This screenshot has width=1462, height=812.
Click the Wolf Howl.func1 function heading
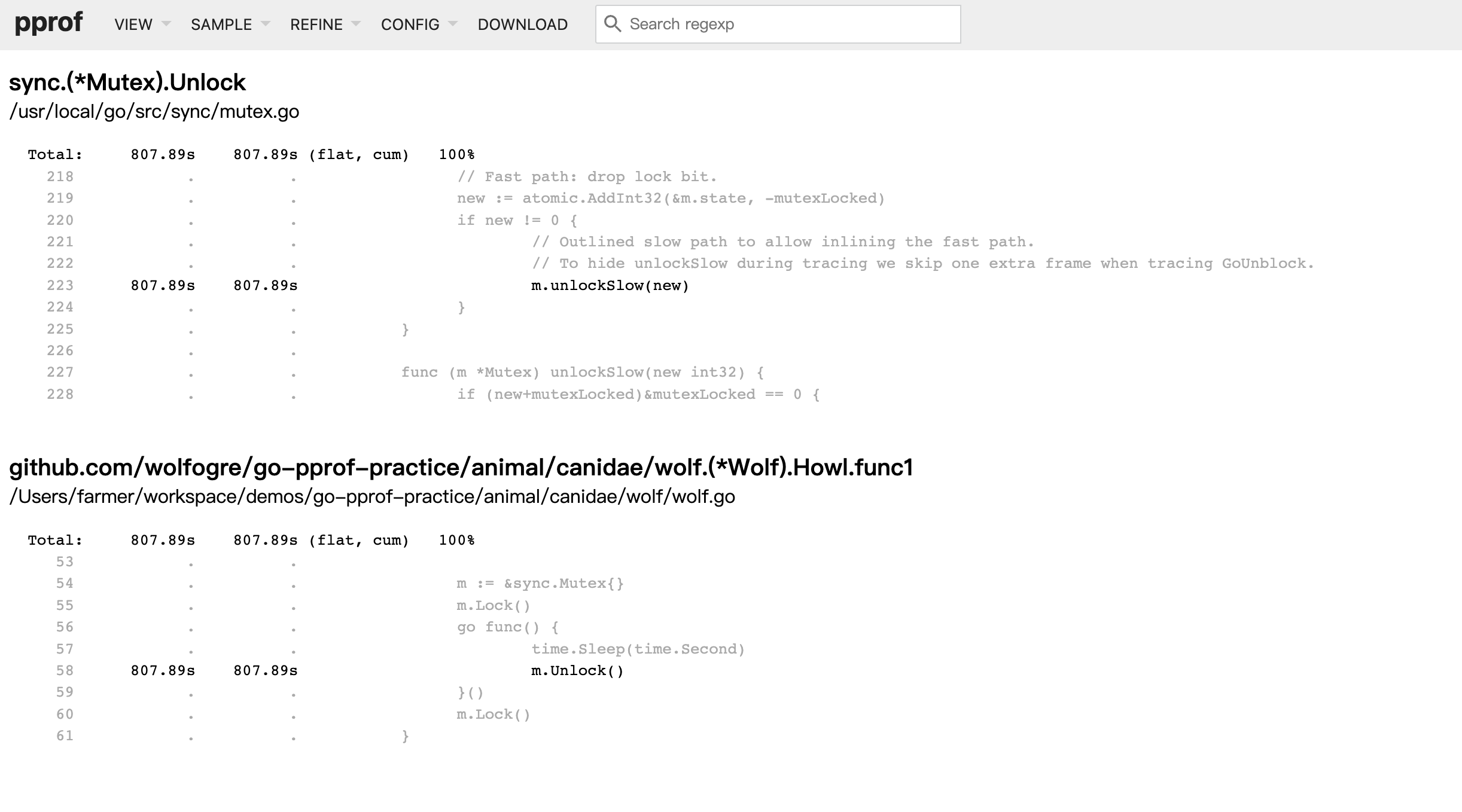pyautogui.click(x=461, y=468)
